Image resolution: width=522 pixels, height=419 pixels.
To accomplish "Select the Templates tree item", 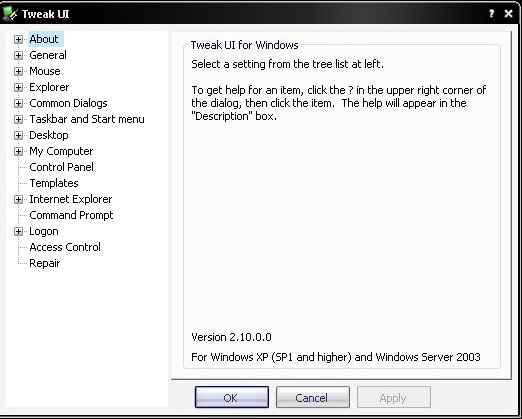I will [54, 183].
